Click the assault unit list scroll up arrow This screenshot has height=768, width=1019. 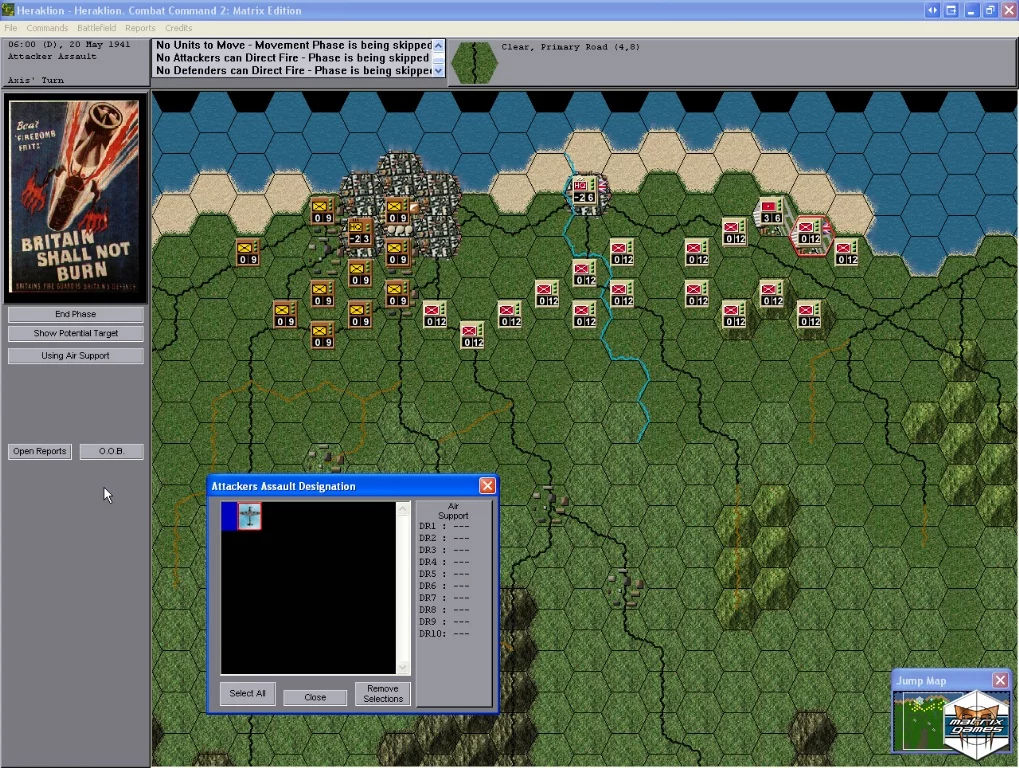pyautogui.click(x=403, y=509)
